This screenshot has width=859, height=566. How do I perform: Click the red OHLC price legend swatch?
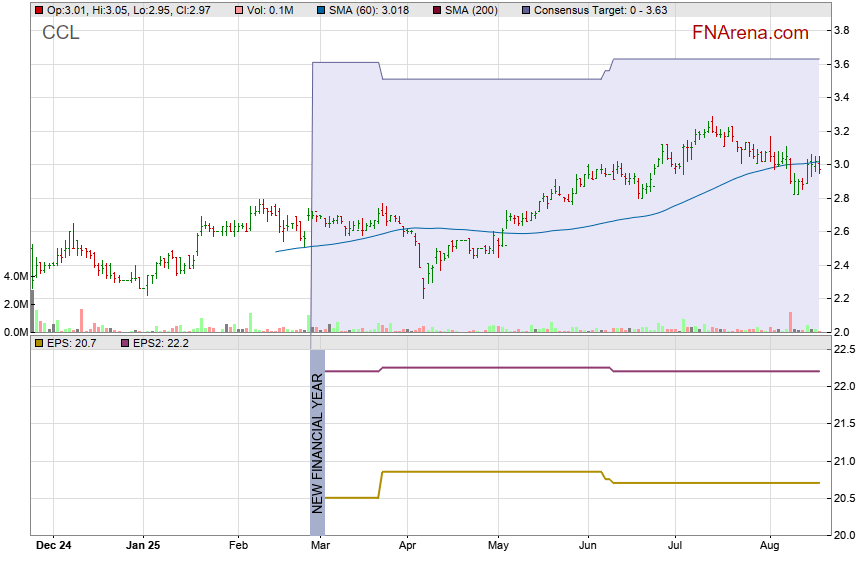click(37, 10)
